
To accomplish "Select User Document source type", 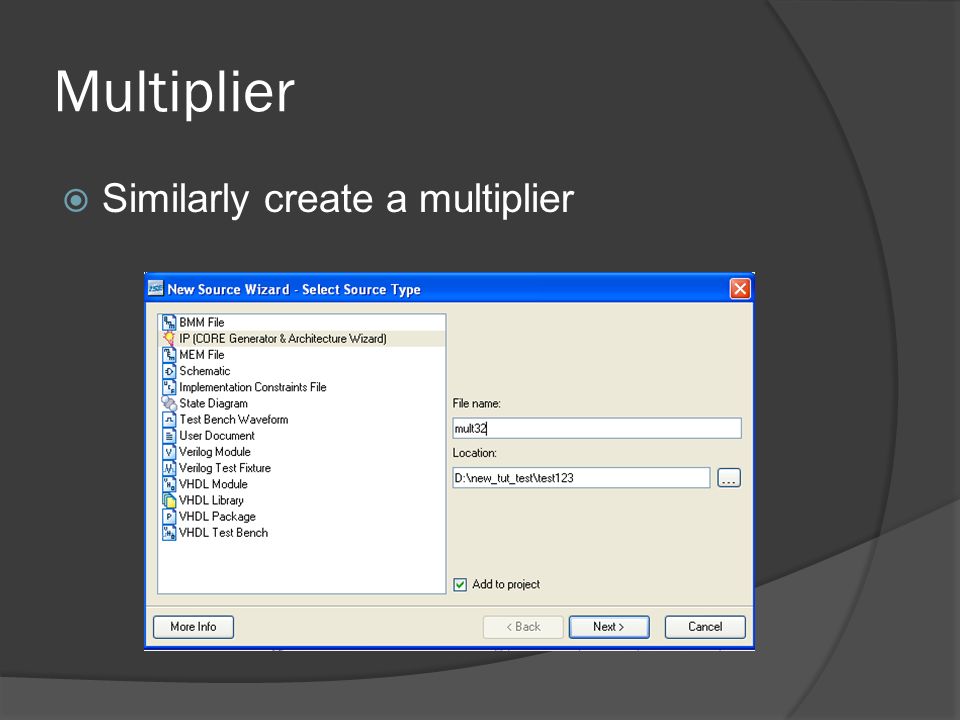I will coord(217,436).
